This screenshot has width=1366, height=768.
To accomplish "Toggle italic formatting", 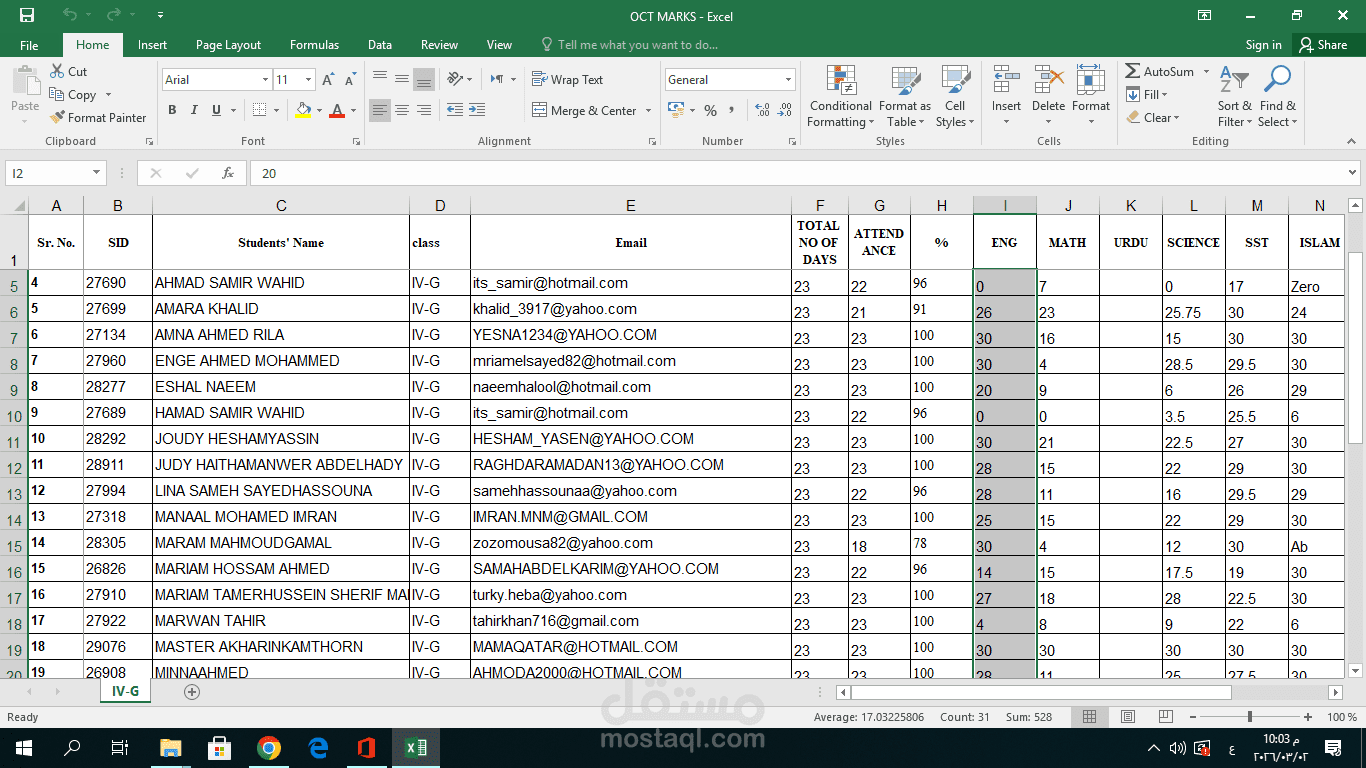I will click(x=194, y=110).
